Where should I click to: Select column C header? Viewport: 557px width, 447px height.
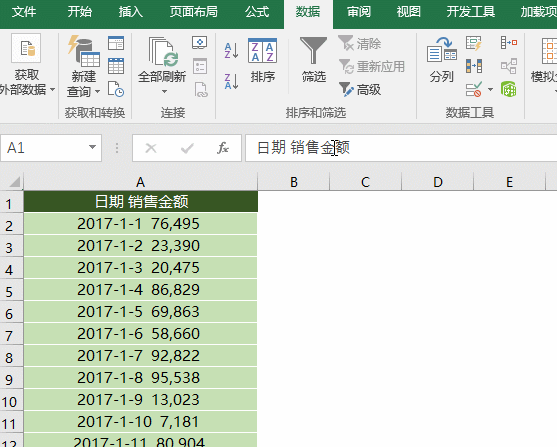366,182
